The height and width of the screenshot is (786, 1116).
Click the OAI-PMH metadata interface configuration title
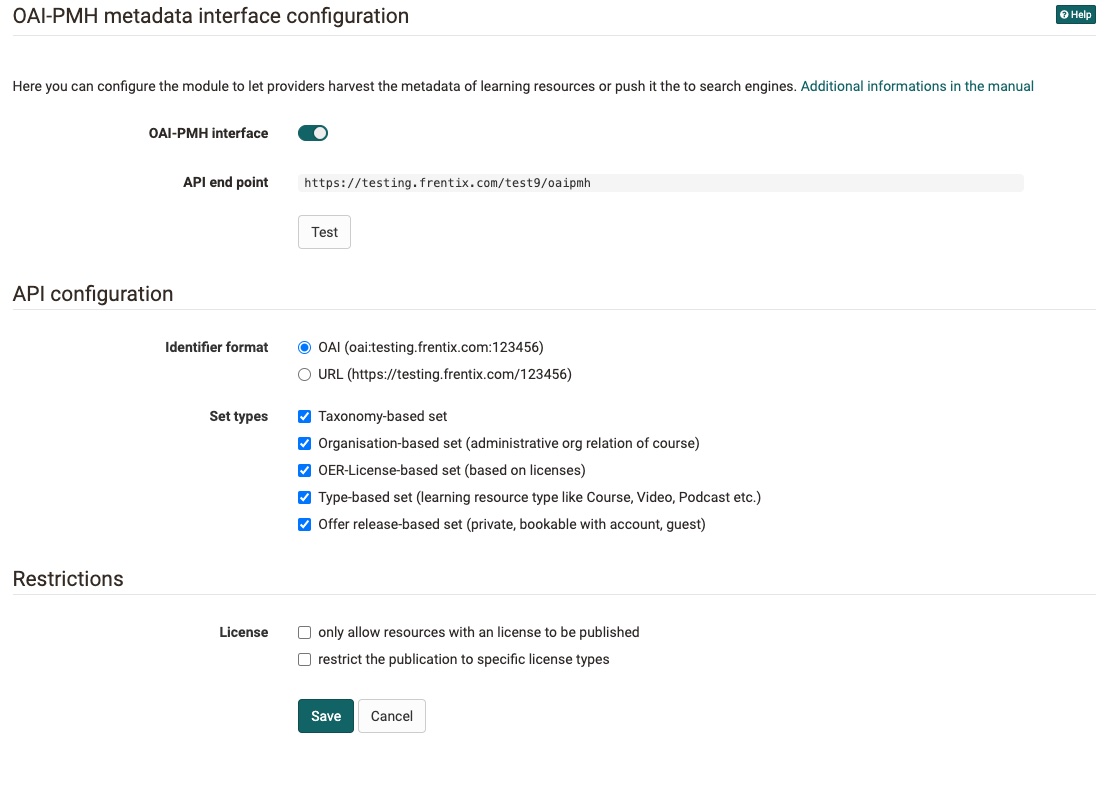click(x=210, y=16)
